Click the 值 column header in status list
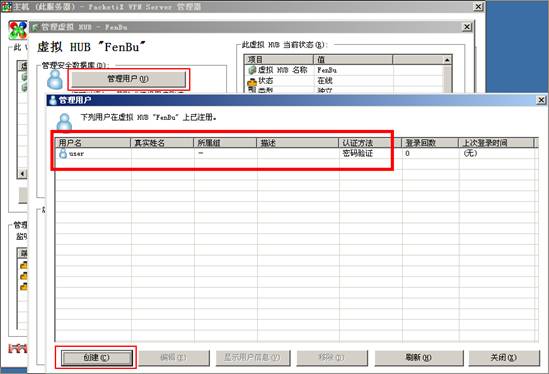The width and height of the screenshot is (549, 374). 353,60
